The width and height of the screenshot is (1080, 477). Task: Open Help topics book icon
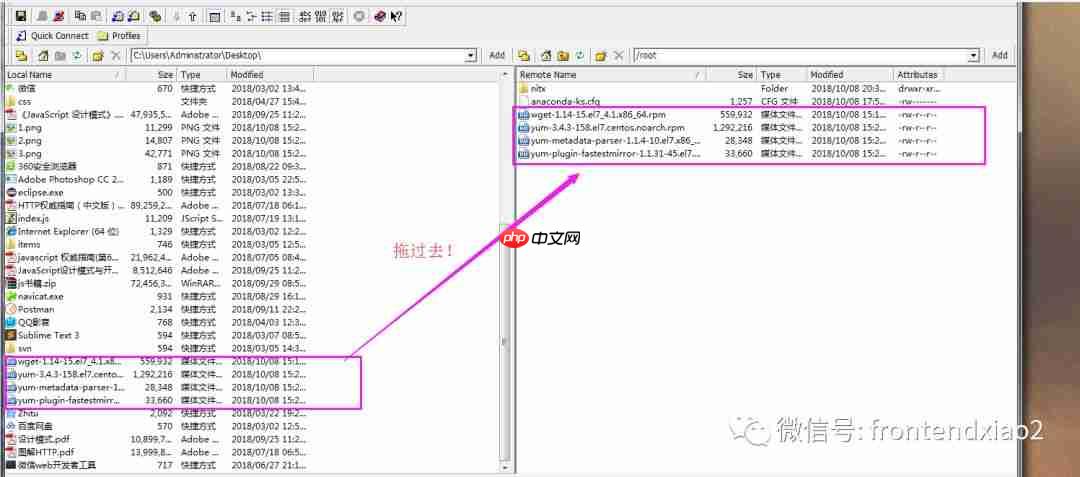[x=380, y=16]
